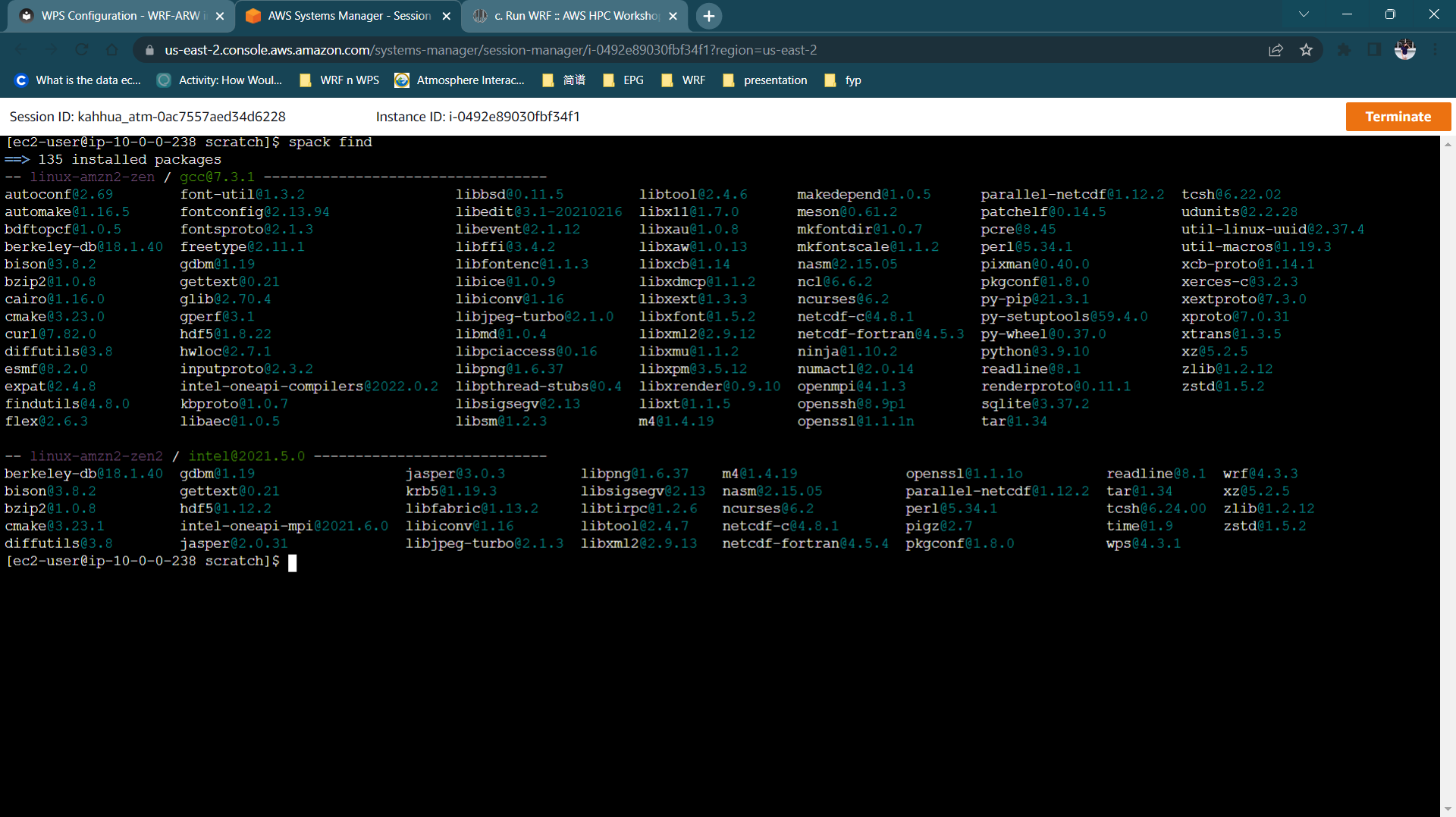Bookmark this page with star icon
Screen dimensions: 1456x817
1306,50
